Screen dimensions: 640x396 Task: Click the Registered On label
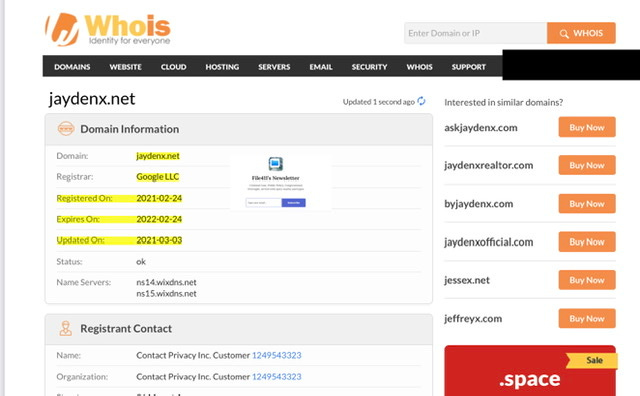(84, 198)
